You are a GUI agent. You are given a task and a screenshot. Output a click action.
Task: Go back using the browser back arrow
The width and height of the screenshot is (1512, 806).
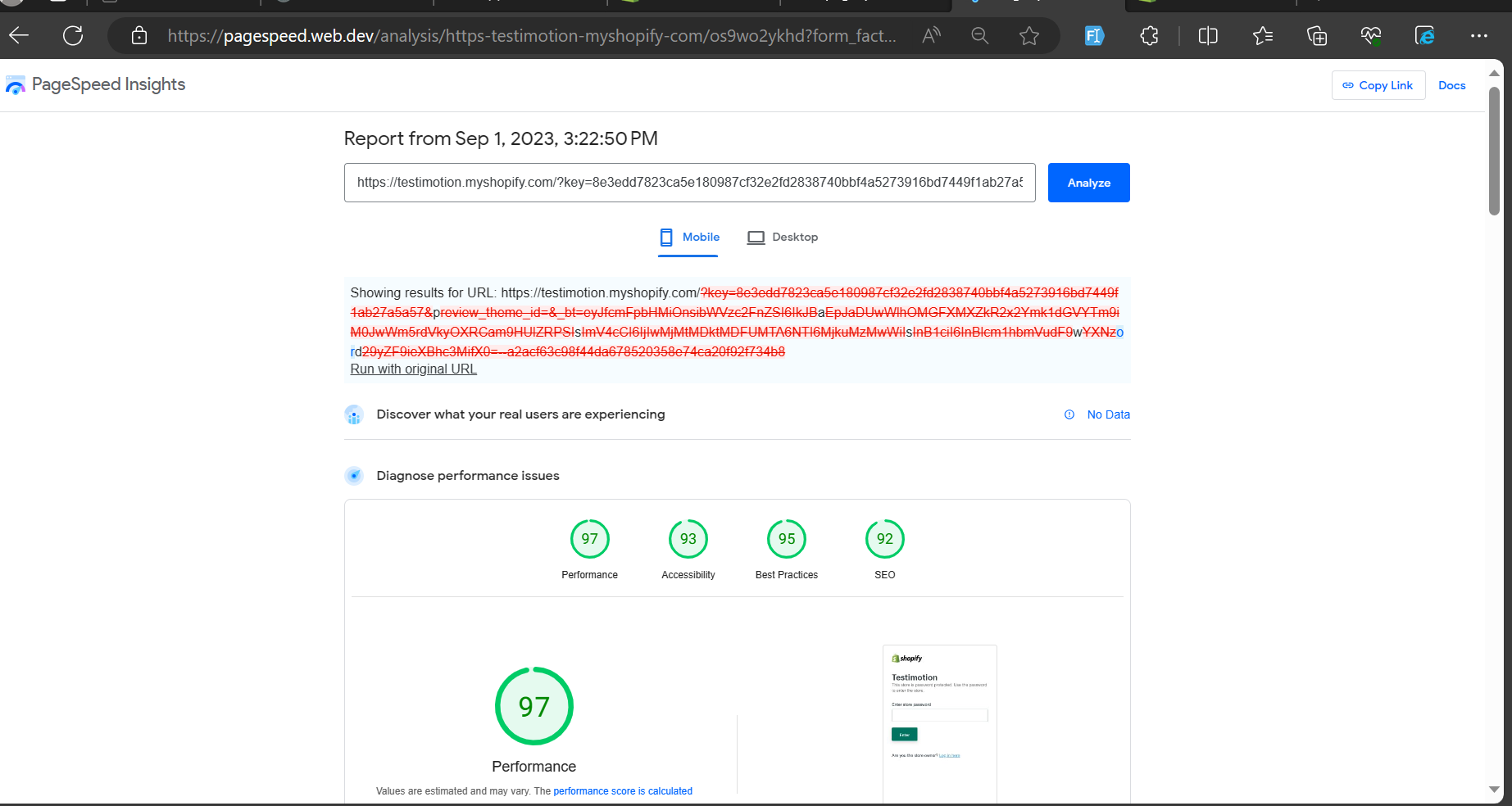click(x=19, y=35)
